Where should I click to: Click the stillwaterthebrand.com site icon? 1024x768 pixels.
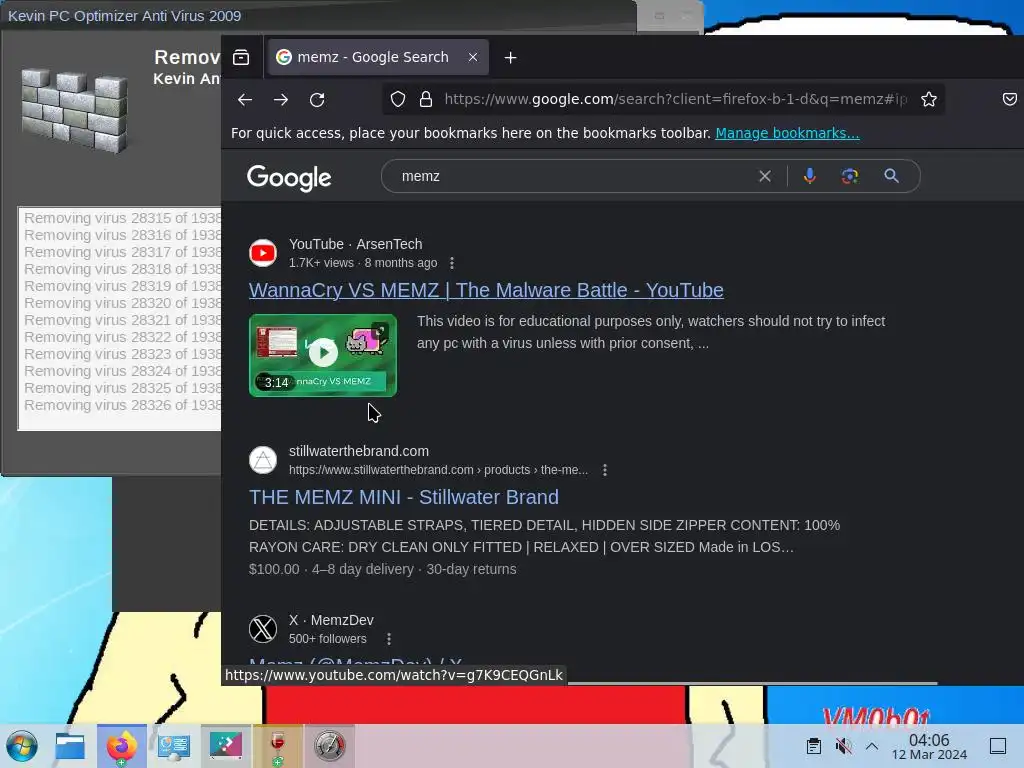263,460
